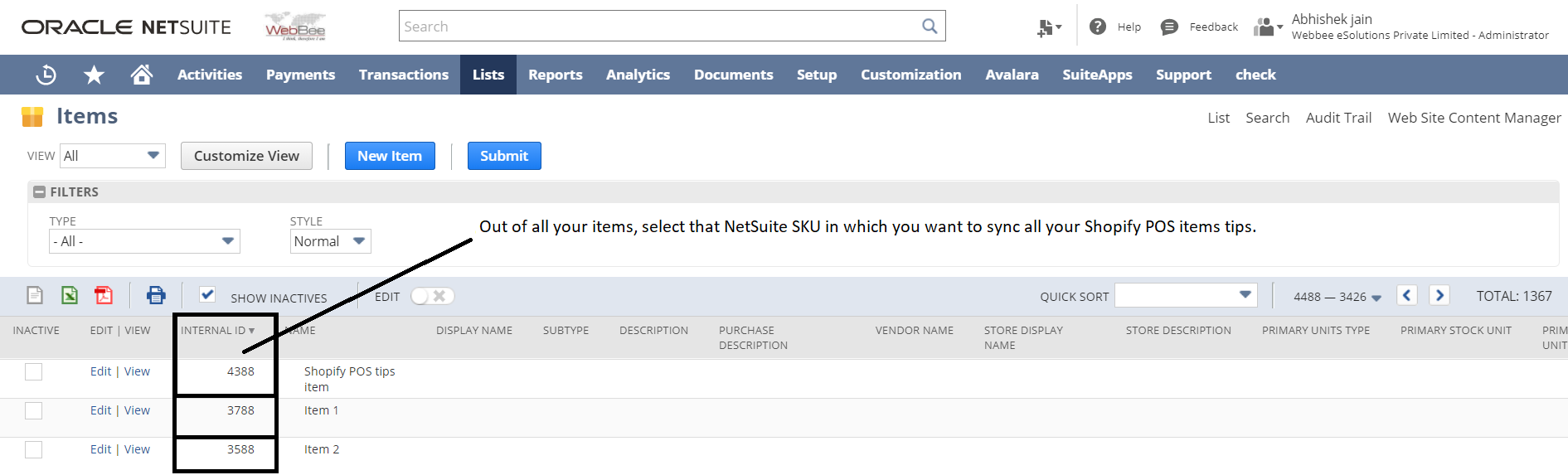Export the list to Excel icon
This screenshot has width=1568, height=475.
(x=70, y=295)
